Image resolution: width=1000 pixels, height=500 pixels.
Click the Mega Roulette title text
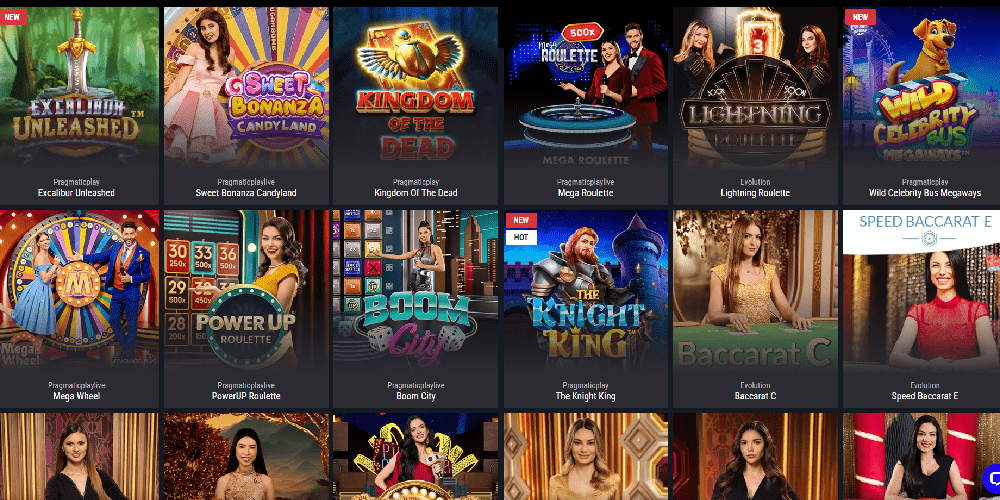[585, 193]
